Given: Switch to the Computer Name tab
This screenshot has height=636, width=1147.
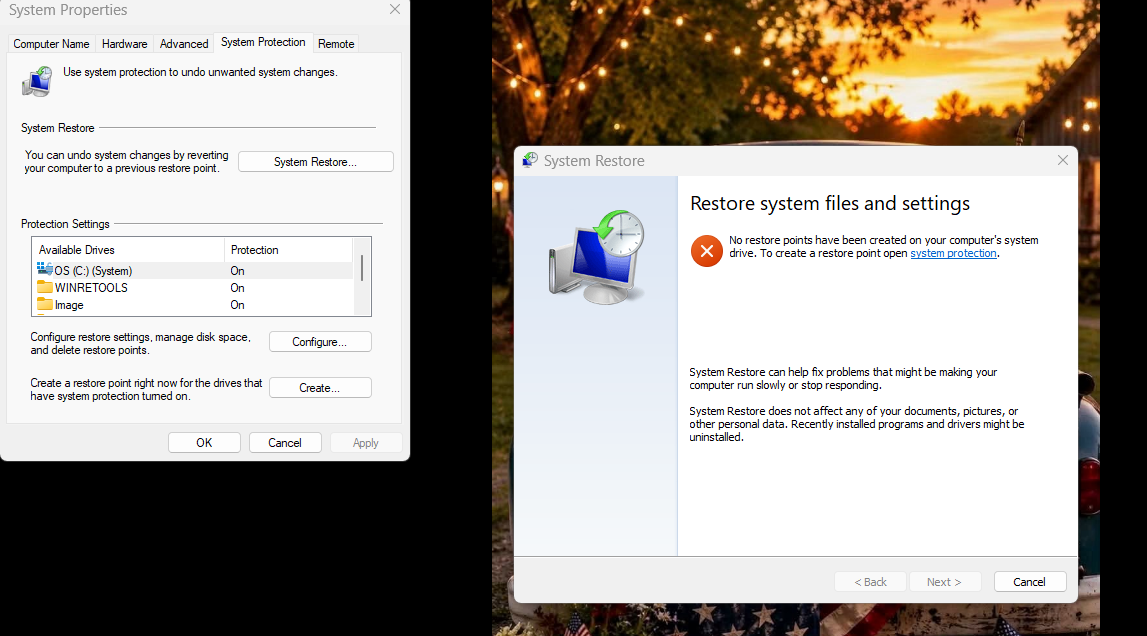Looking at the screenshot, I should pos(51,44).
